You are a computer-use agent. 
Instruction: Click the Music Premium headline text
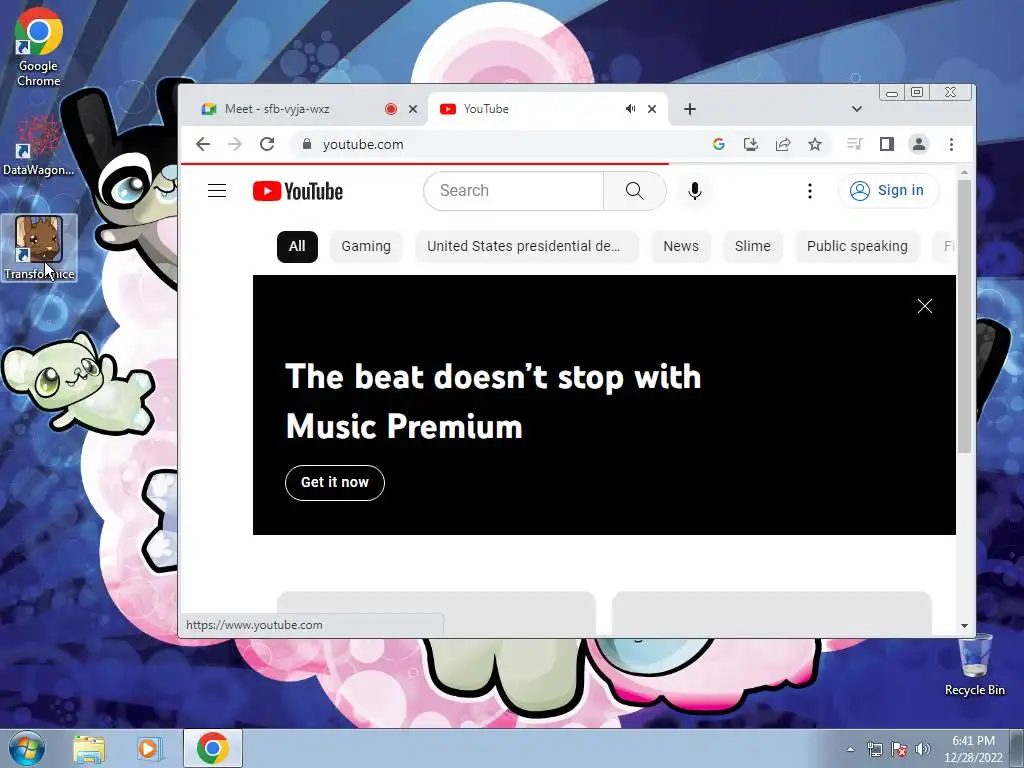[493, 402]
